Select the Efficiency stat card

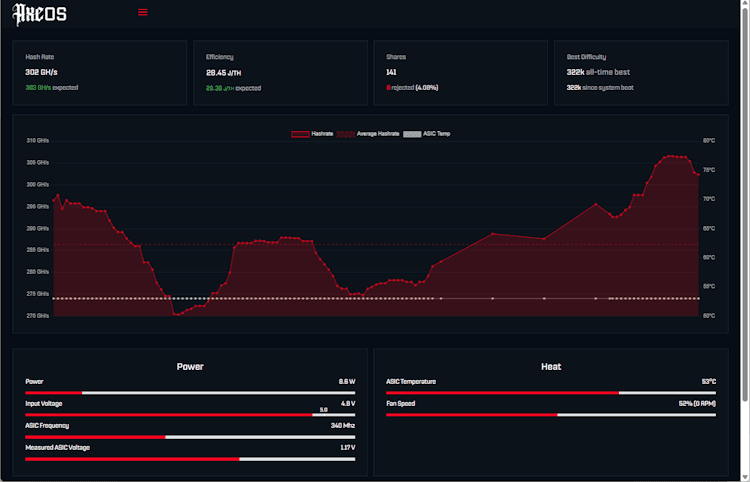coord(280,73)
